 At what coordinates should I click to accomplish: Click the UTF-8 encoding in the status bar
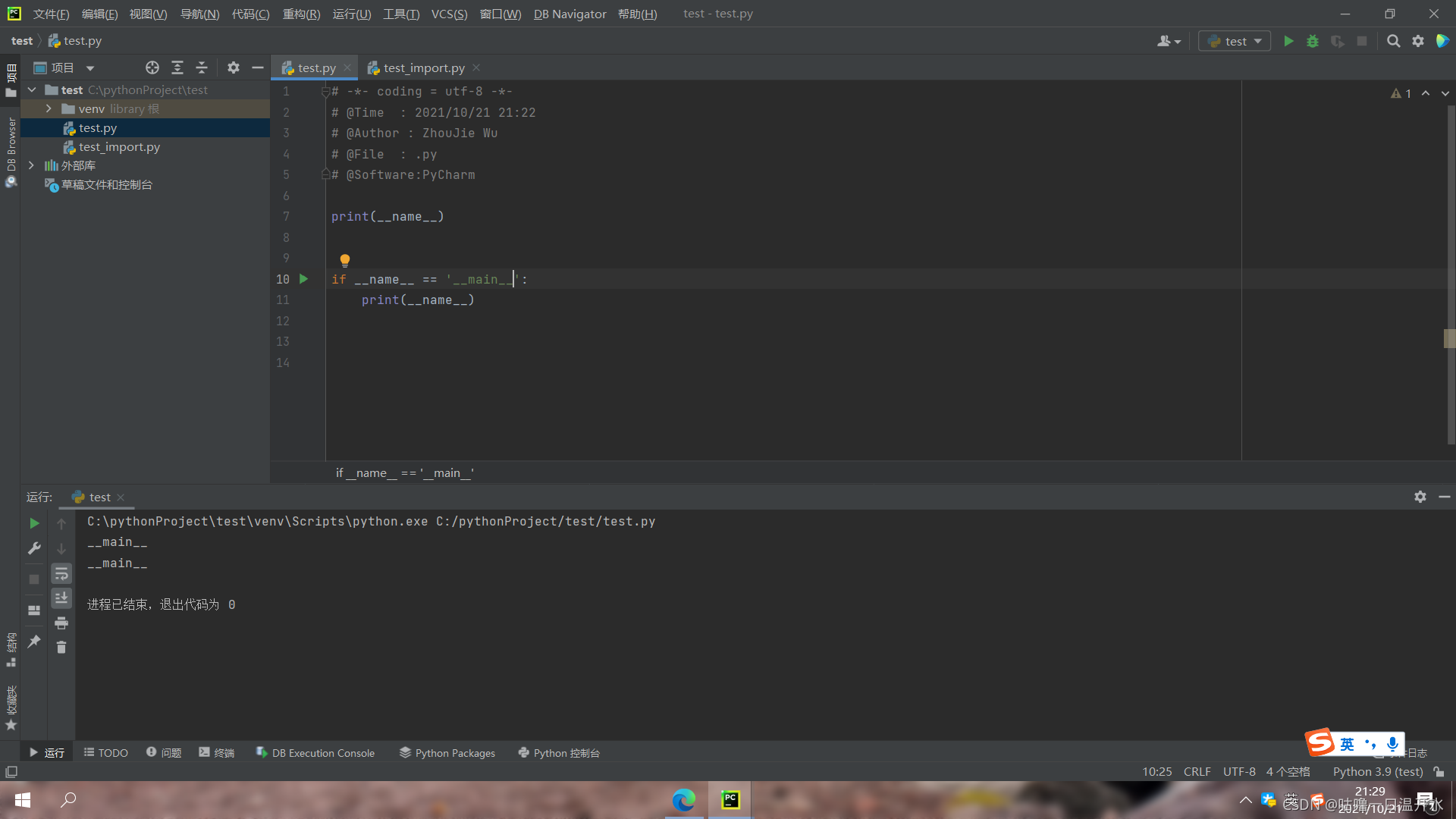(x=1239, y=771)
